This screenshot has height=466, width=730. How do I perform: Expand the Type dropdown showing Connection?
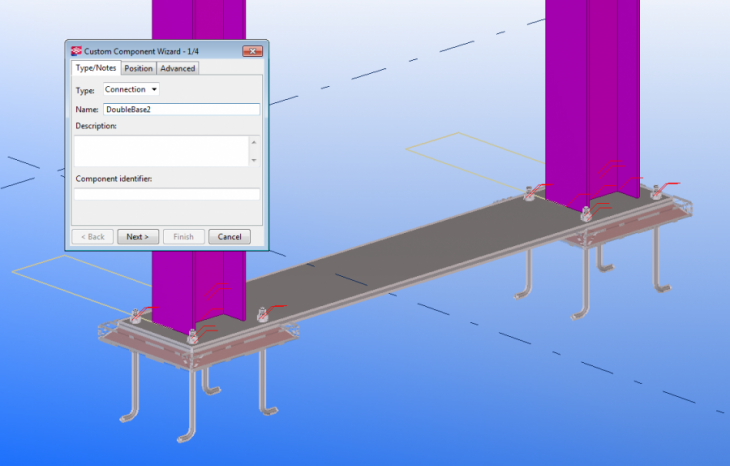(131, 90)
